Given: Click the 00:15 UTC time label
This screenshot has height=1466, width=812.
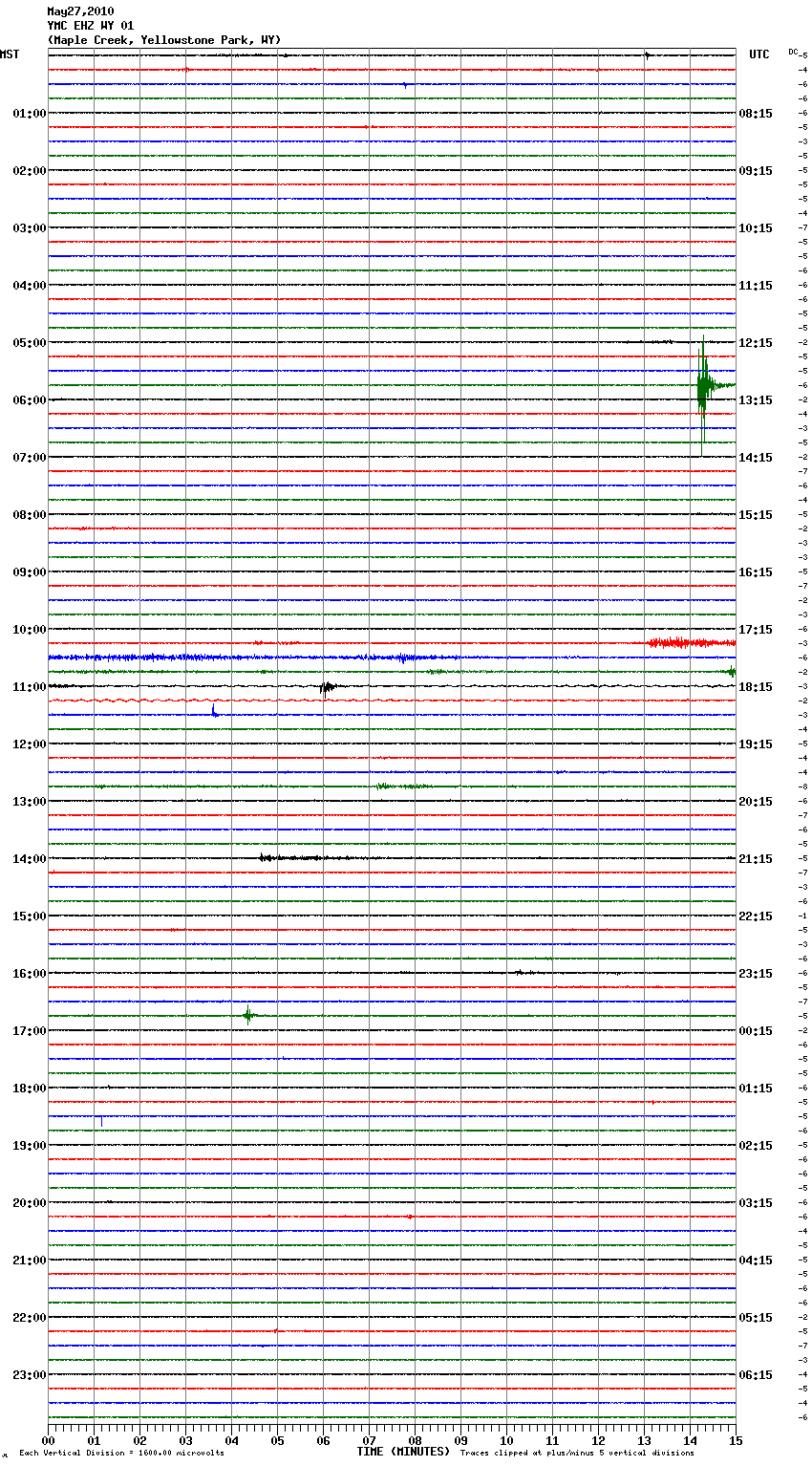Looking at the screenshot, I should (x=756, y=1031).
